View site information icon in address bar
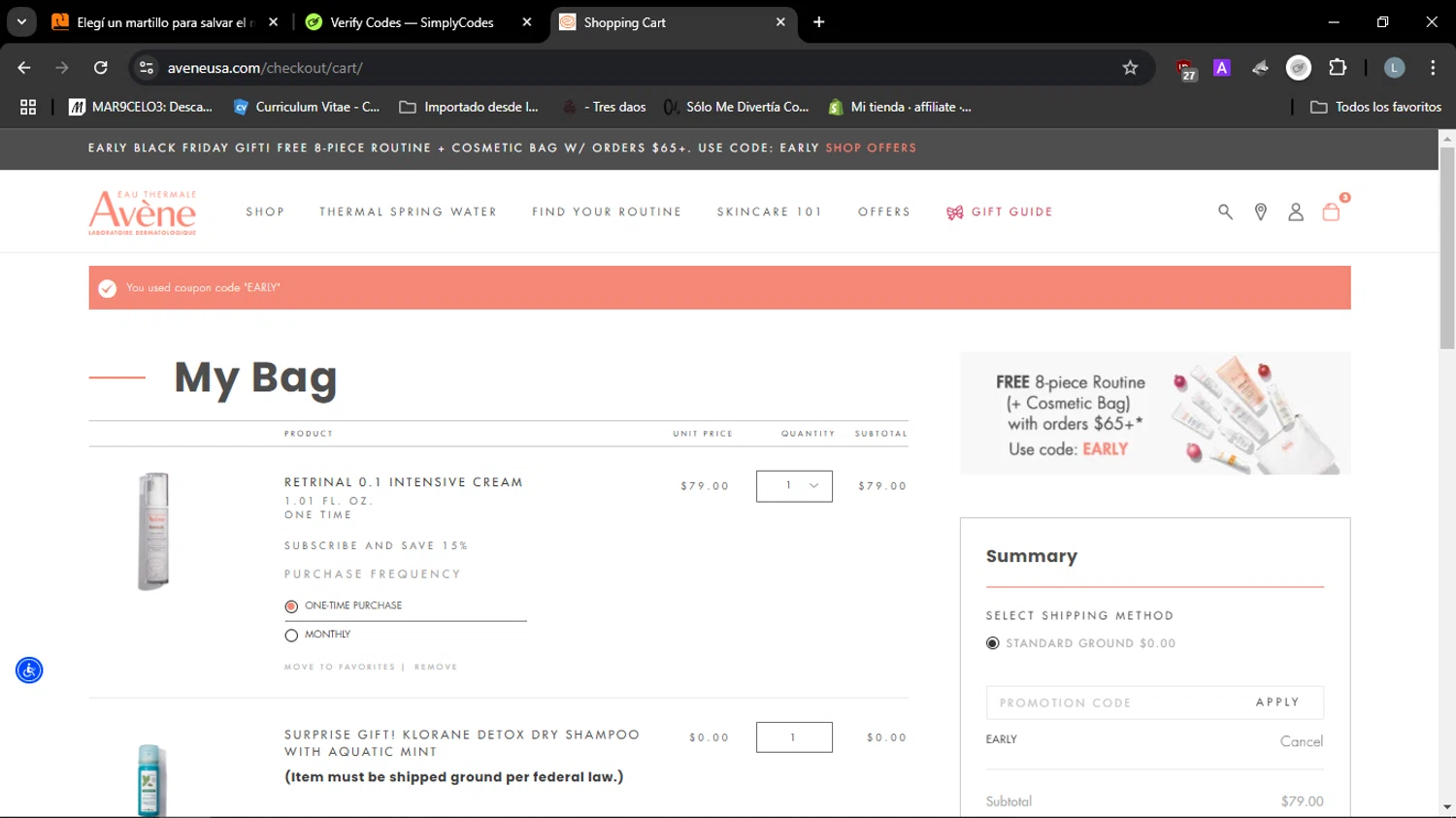 [x=147, y=68]
